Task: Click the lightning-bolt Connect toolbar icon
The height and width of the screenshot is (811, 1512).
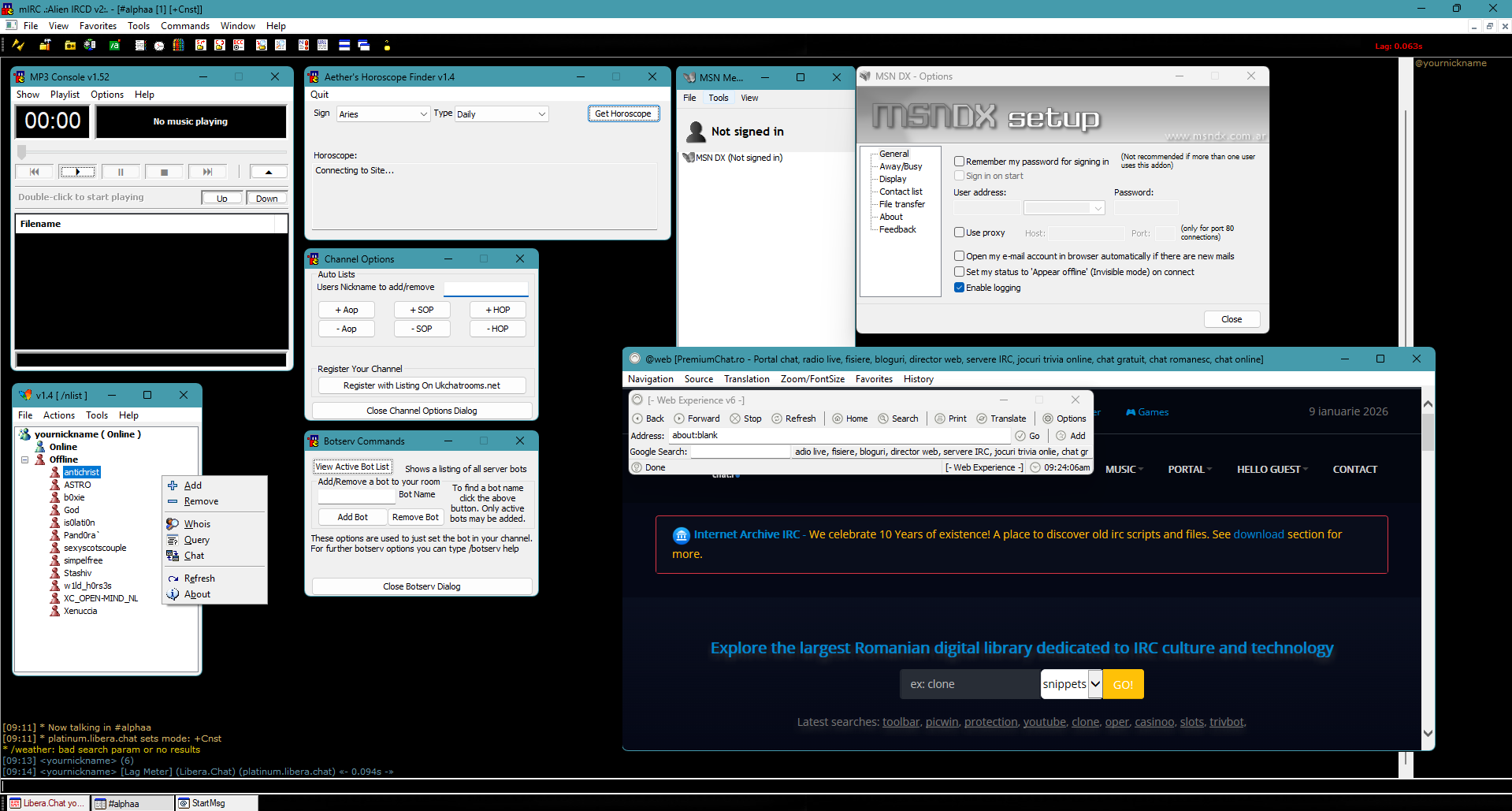Action: (x=18, y=45)
